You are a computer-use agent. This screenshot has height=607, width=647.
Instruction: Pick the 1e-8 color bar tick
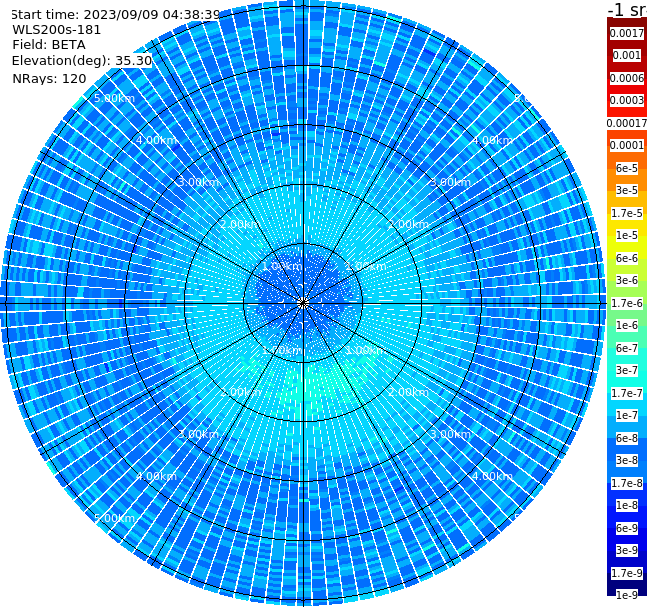627,505
